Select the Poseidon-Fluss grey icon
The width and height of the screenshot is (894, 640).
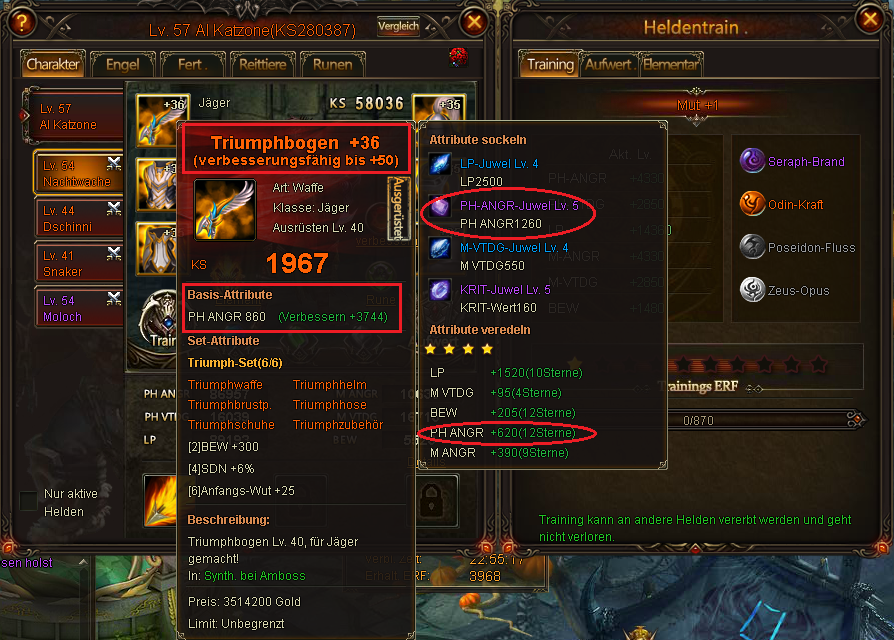[x=752, y=247]
